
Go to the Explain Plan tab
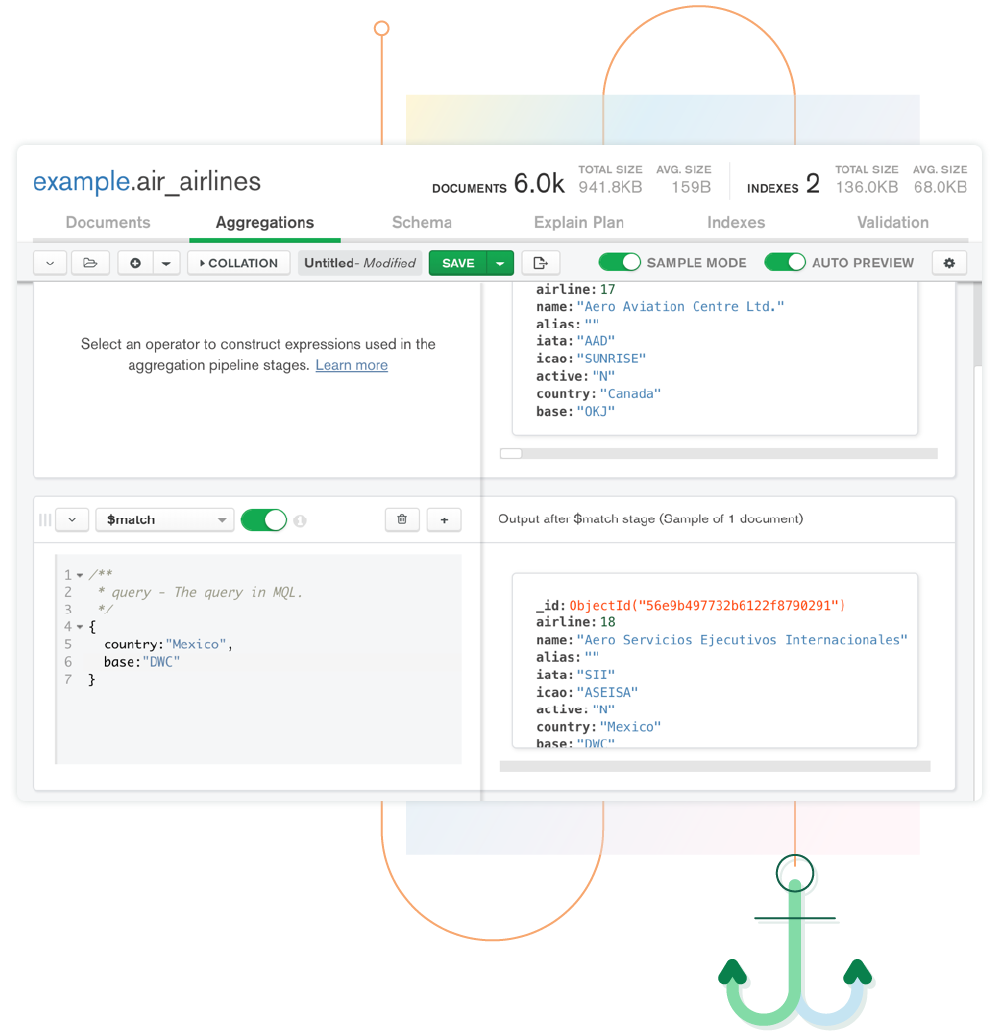point(579,222)
